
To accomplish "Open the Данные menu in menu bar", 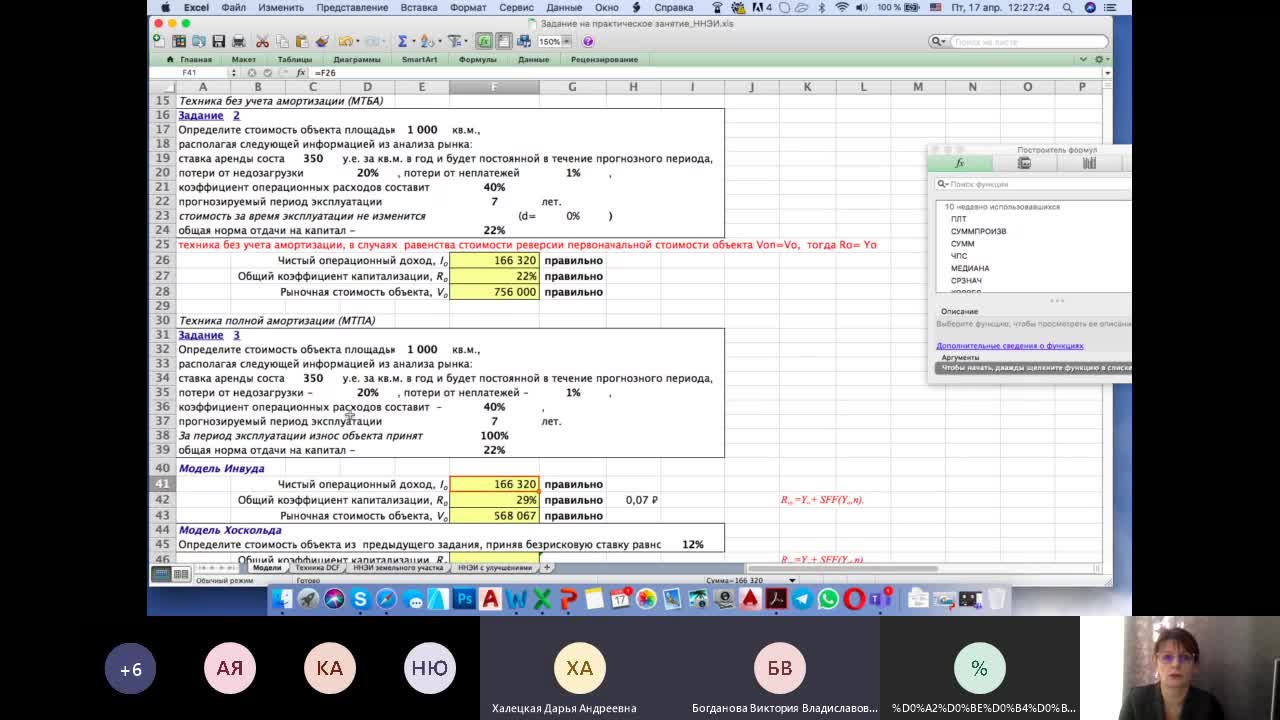I will point(564,7).
